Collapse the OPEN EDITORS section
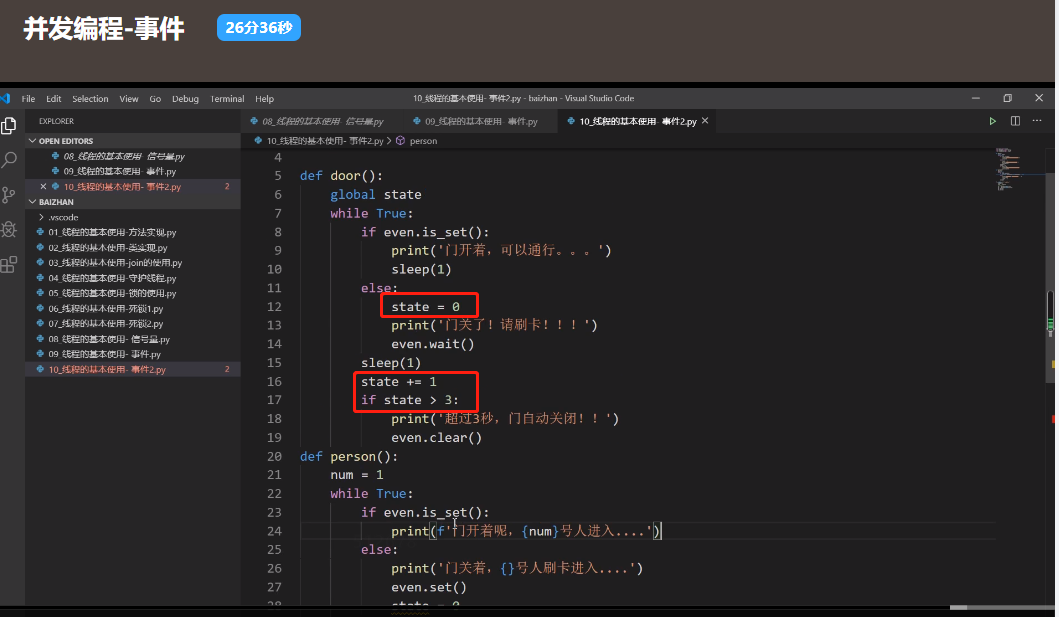 [133, 140]
